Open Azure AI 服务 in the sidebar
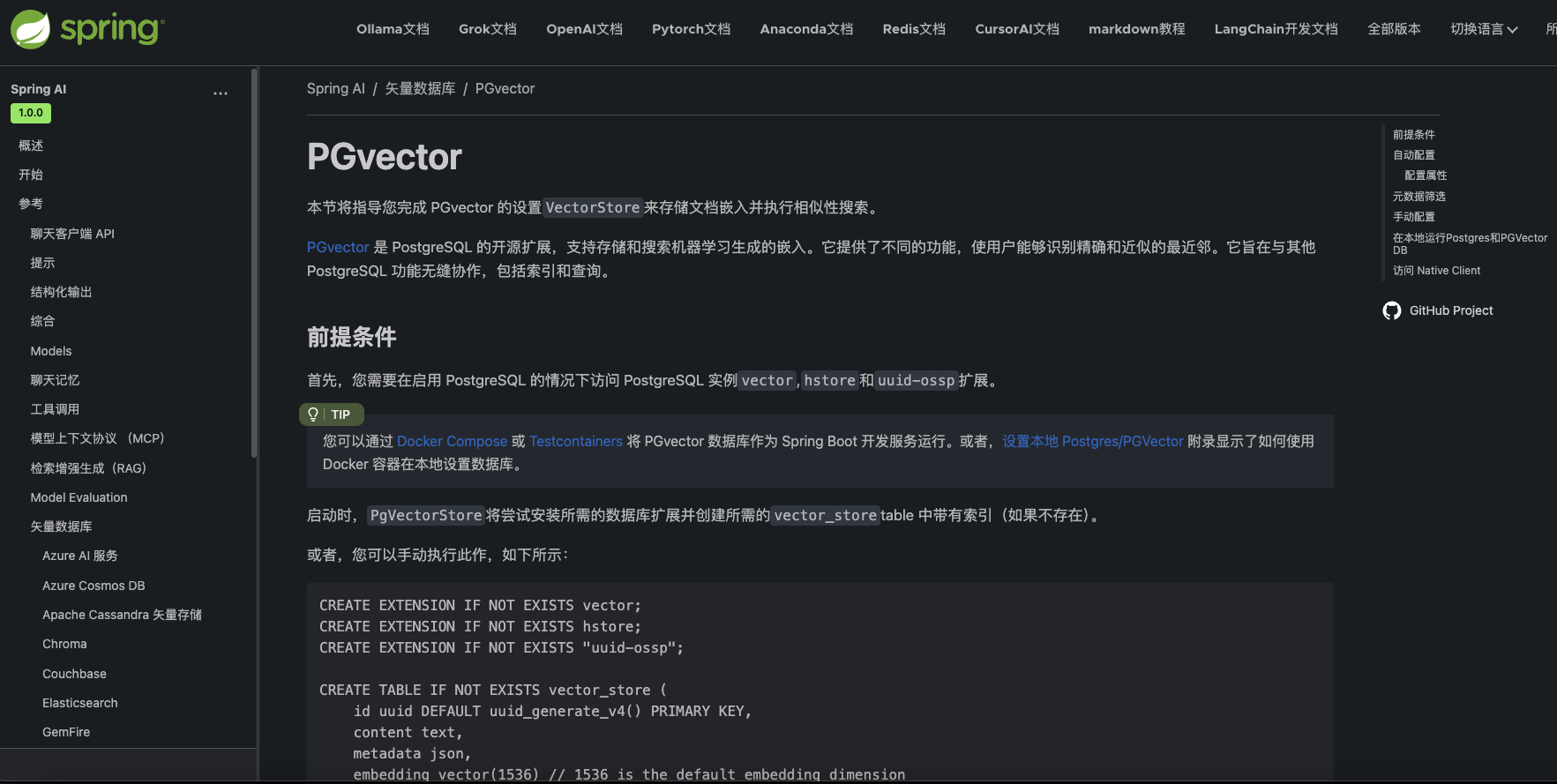Image resolution: width=1557 pixels, height=784 pixels. click(x=80, y=556)
